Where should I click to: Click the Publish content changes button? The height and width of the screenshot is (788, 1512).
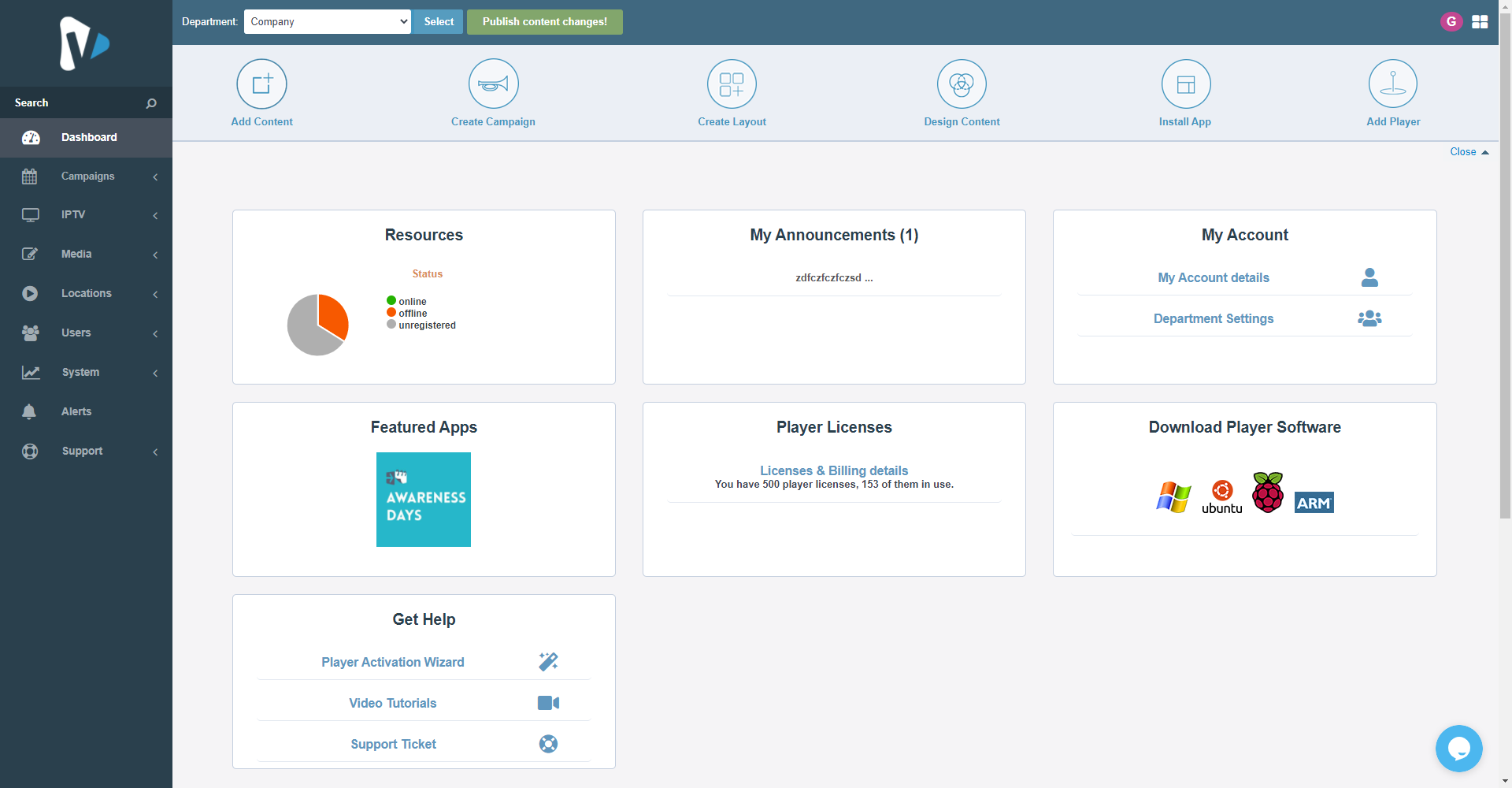[x=544, y=21]
